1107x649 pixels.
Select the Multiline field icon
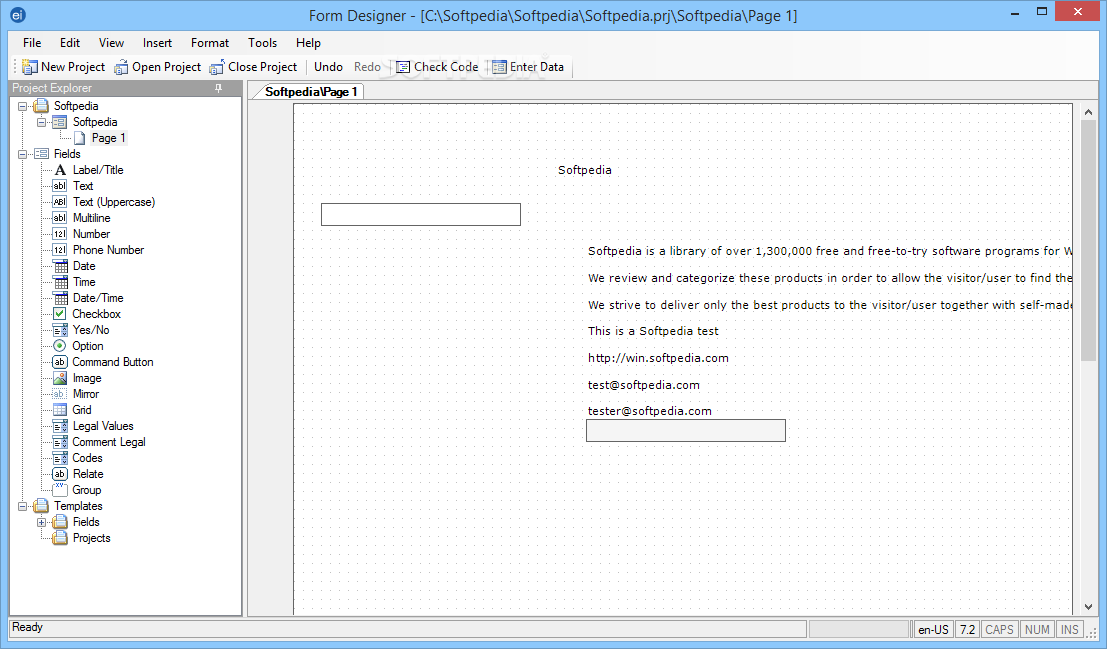pos(60,218)
